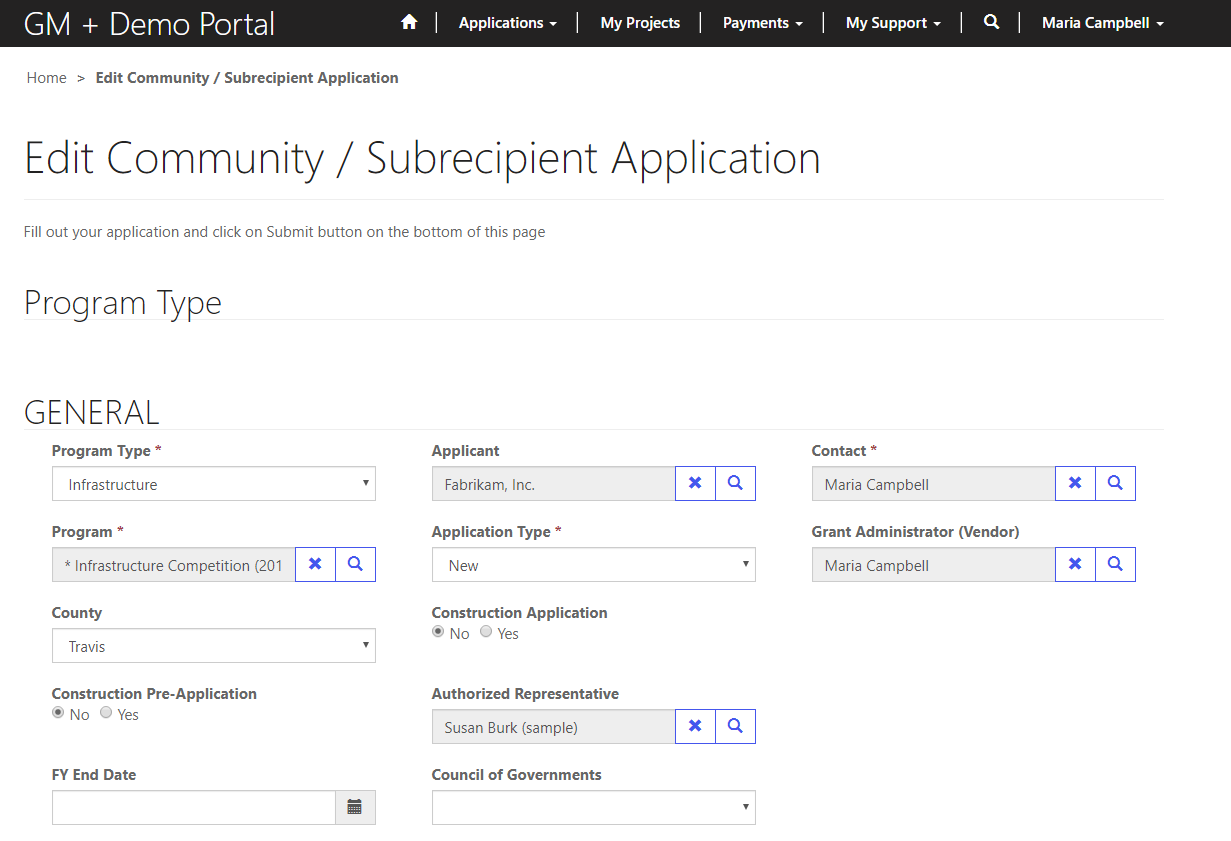Expand the Program Type dropdown
1231x841 pixels.
214,484
